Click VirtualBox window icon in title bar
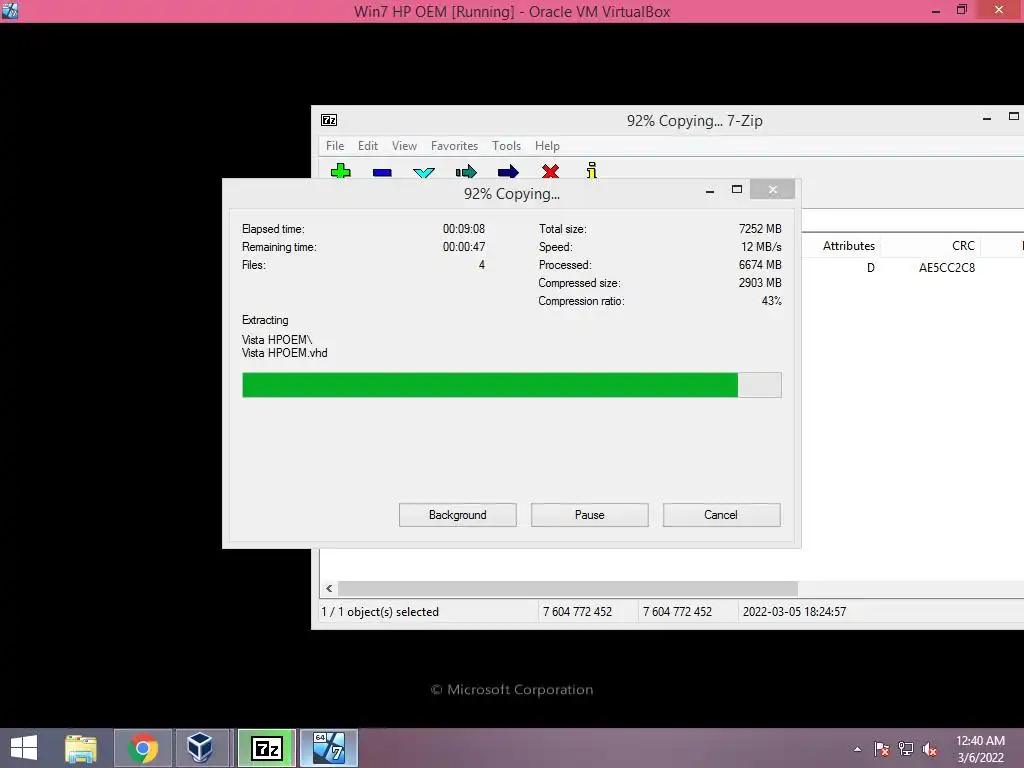This screenshot has width=1024, height=768. (x=10, y=10)
